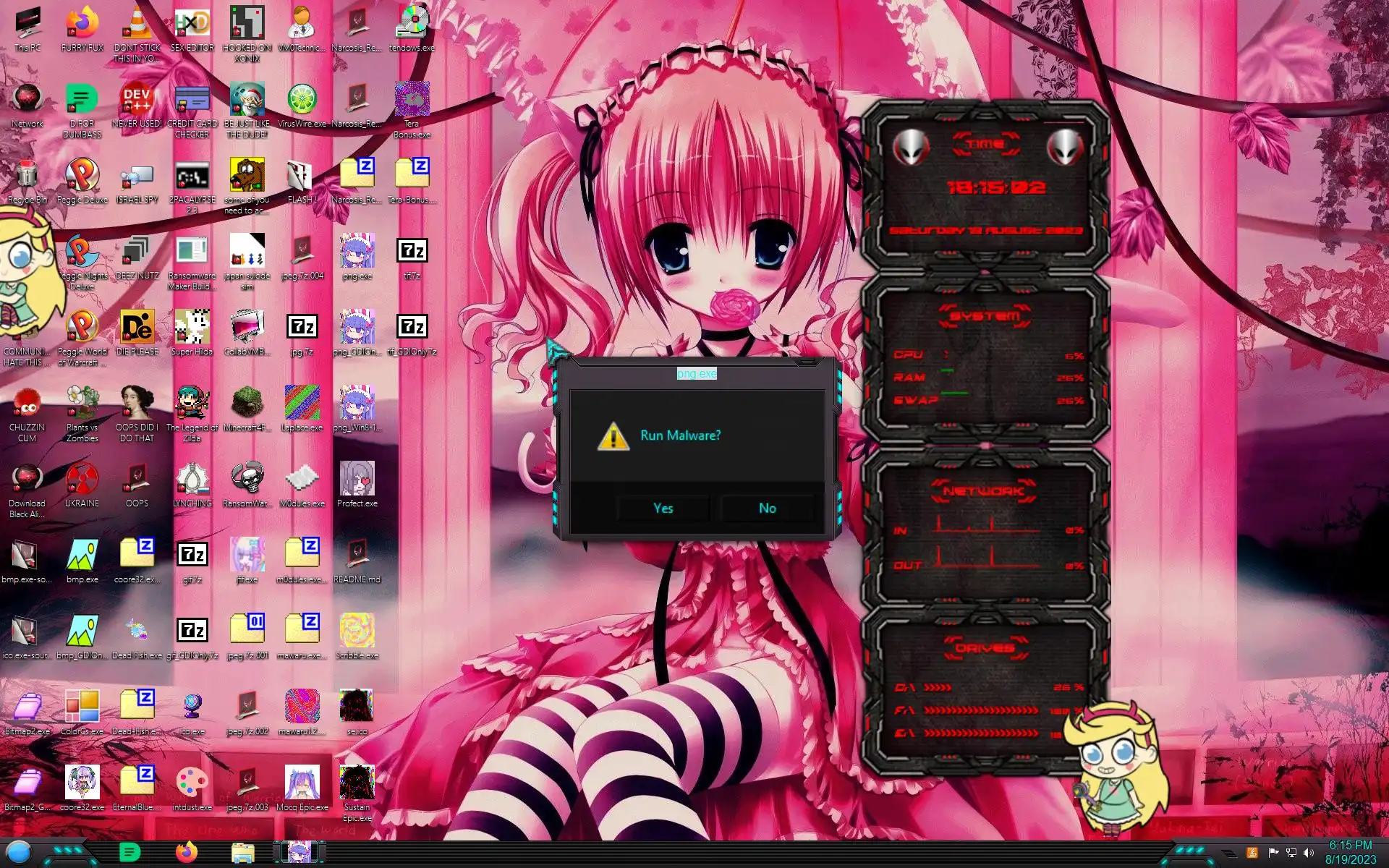
Task: Click the green notes app on the taskbar
Action: pos(129,852)
